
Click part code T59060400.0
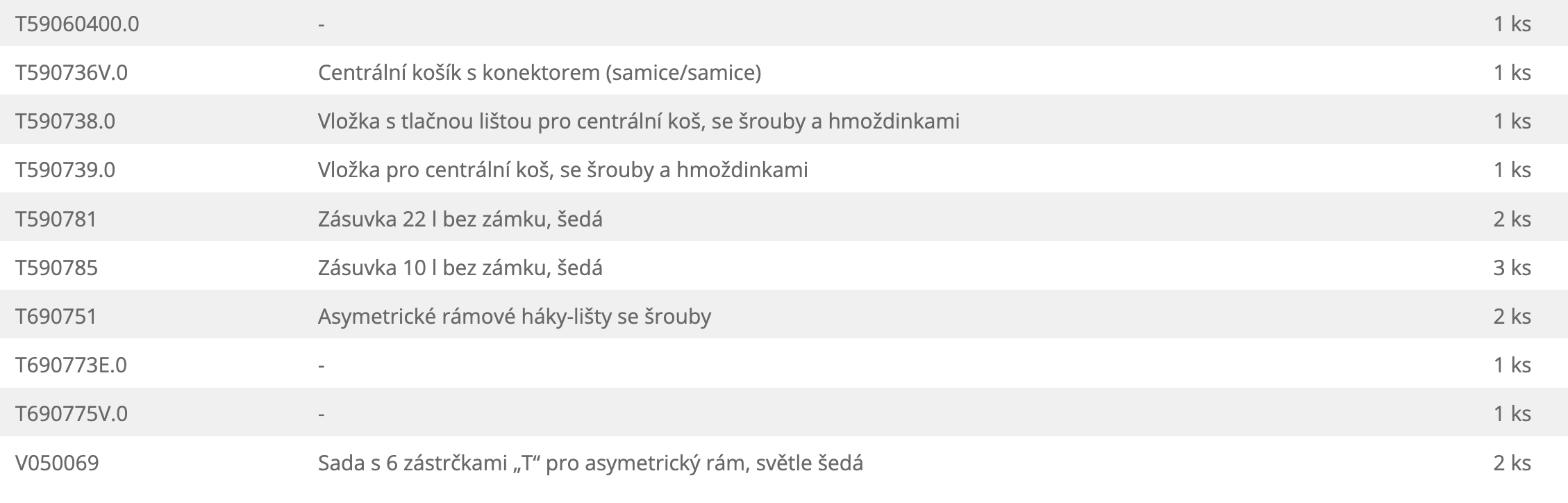pyautogui.click(x=77, y=24)
